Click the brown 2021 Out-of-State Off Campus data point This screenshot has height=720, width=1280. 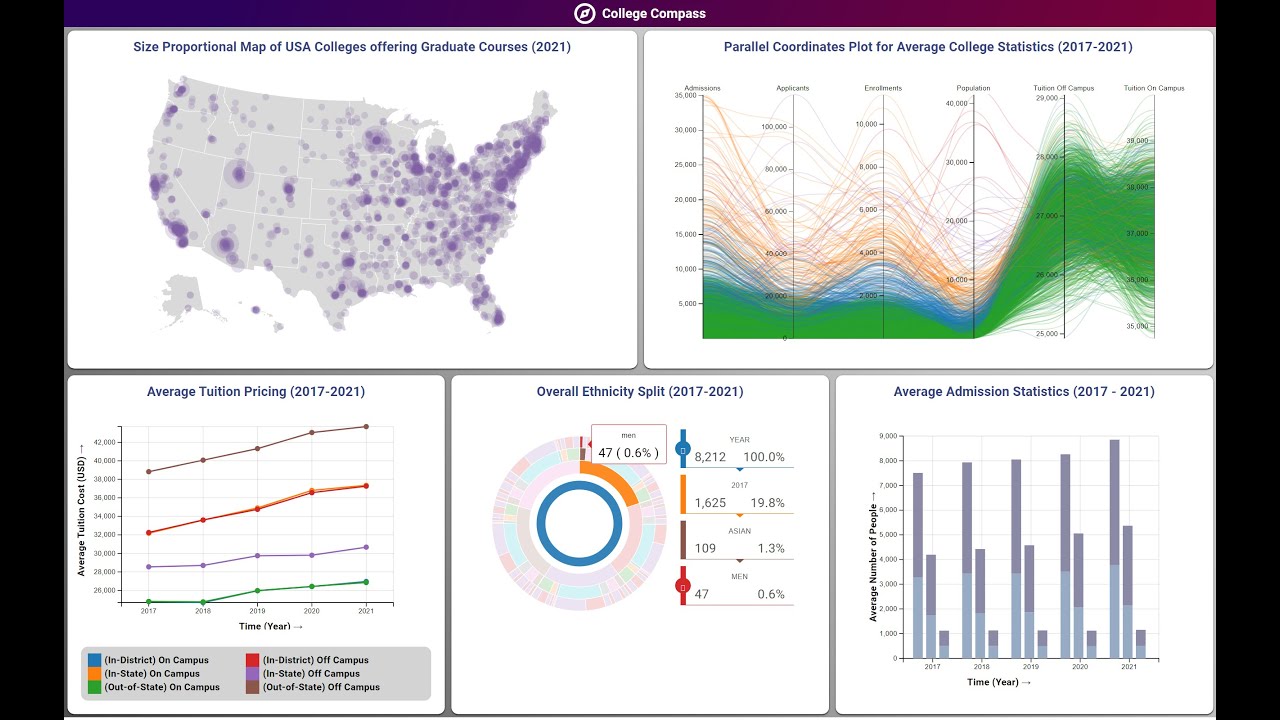(366, 426)
